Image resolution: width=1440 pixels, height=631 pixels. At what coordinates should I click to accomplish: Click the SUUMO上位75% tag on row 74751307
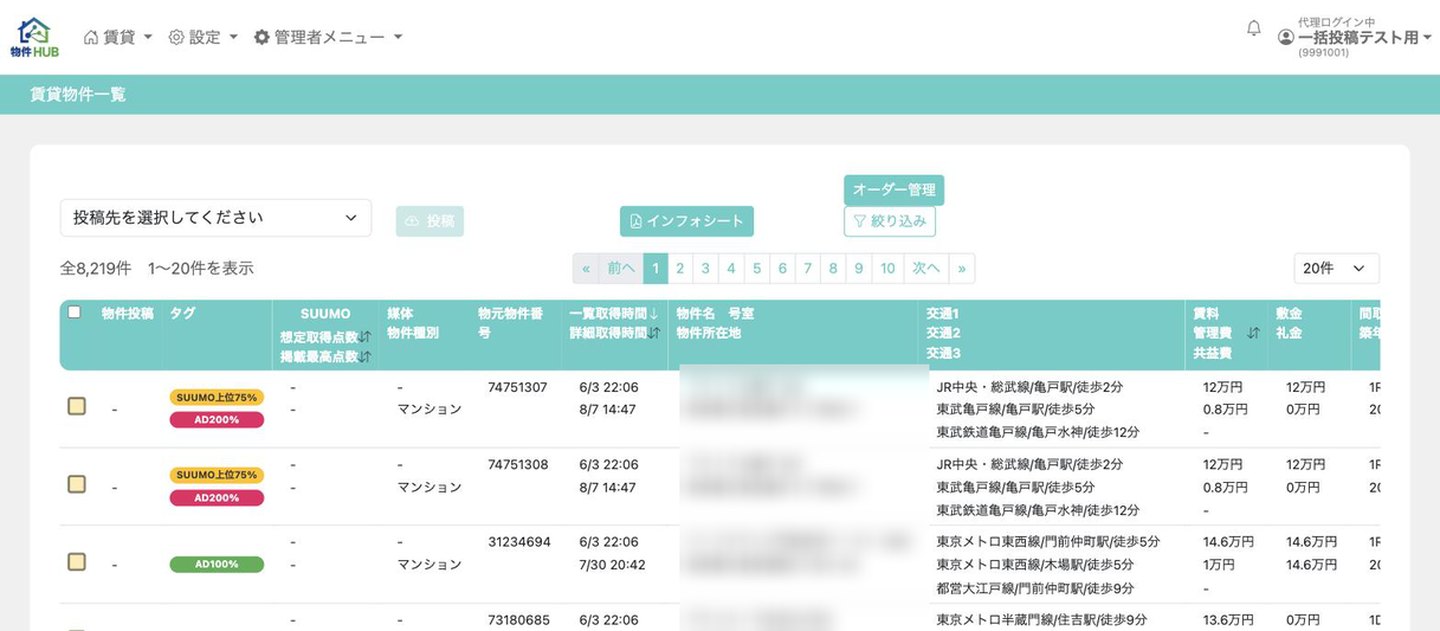(x=217, y=397)
